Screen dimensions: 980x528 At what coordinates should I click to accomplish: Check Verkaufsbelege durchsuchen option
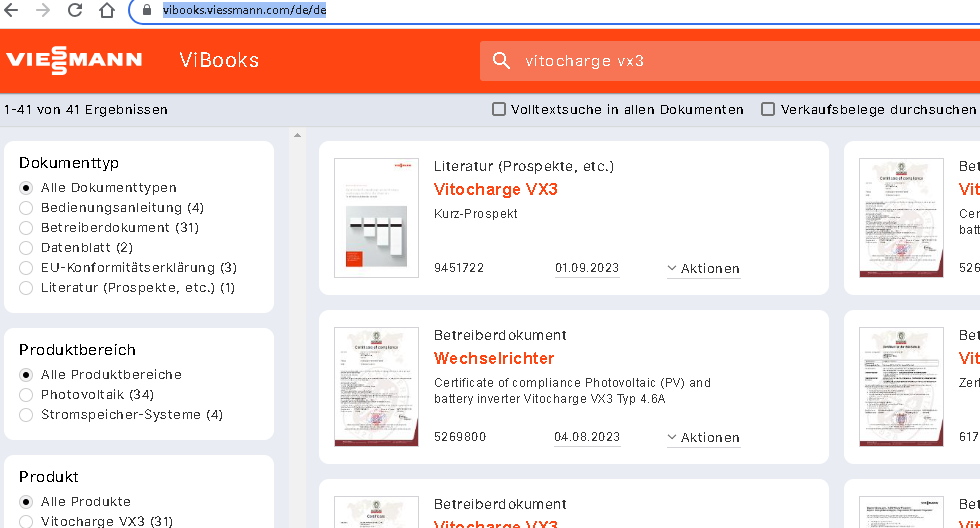(768, 109)
